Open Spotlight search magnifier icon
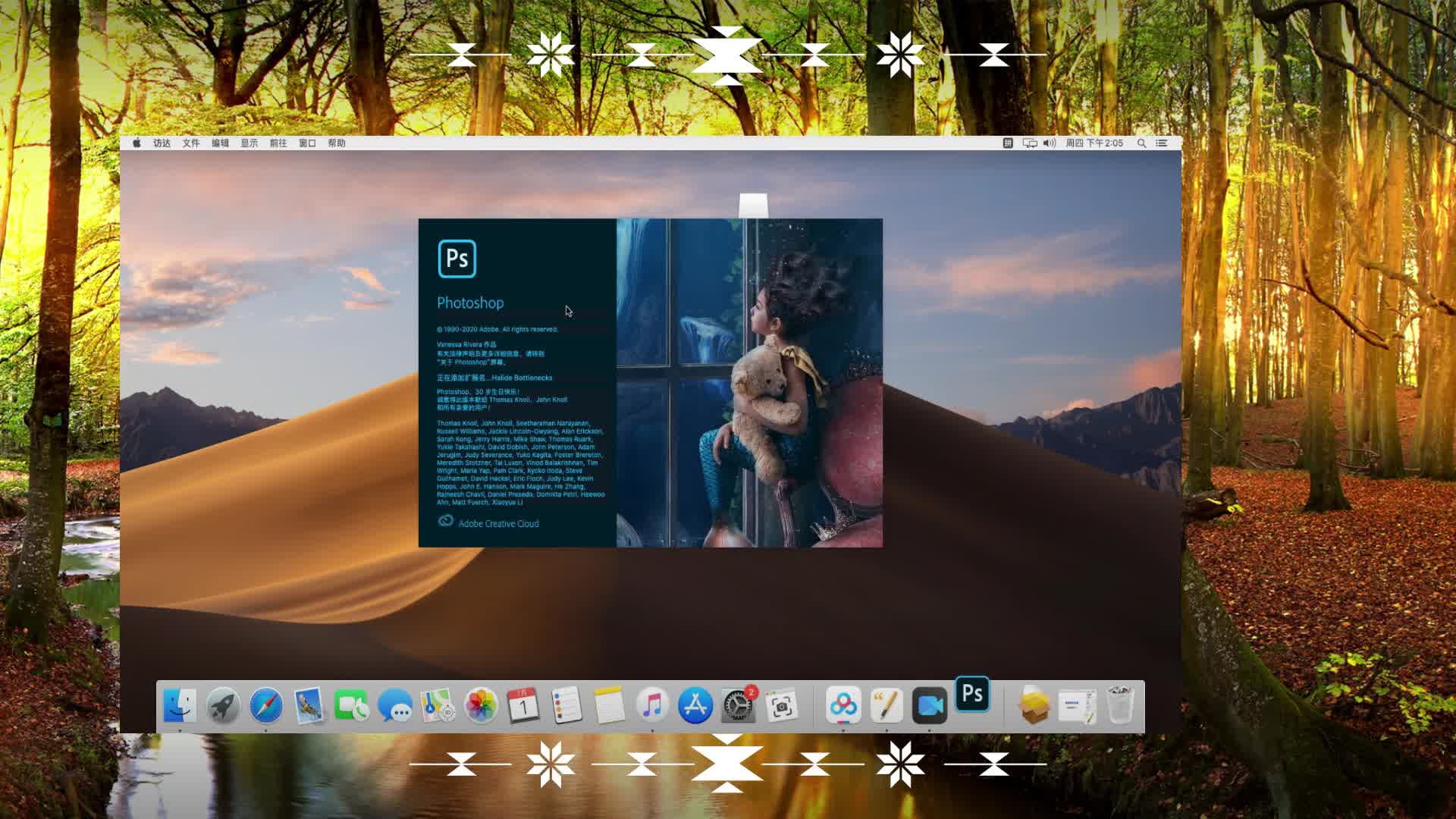The width and height of the screenshot is (1456, 819). 1141,143
